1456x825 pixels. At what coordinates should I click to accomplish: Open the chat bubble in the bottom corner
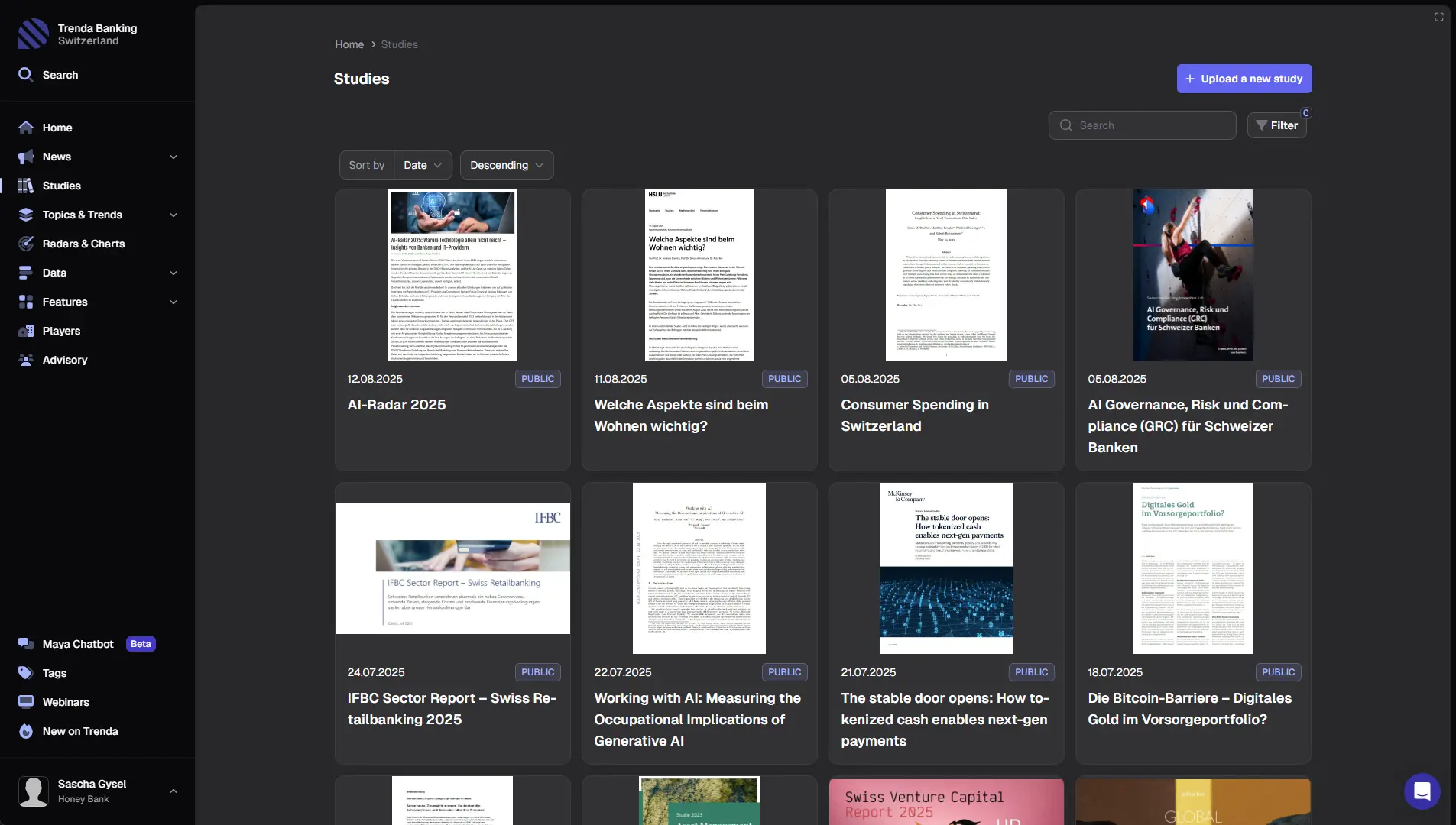click(x=1422, y=791)
